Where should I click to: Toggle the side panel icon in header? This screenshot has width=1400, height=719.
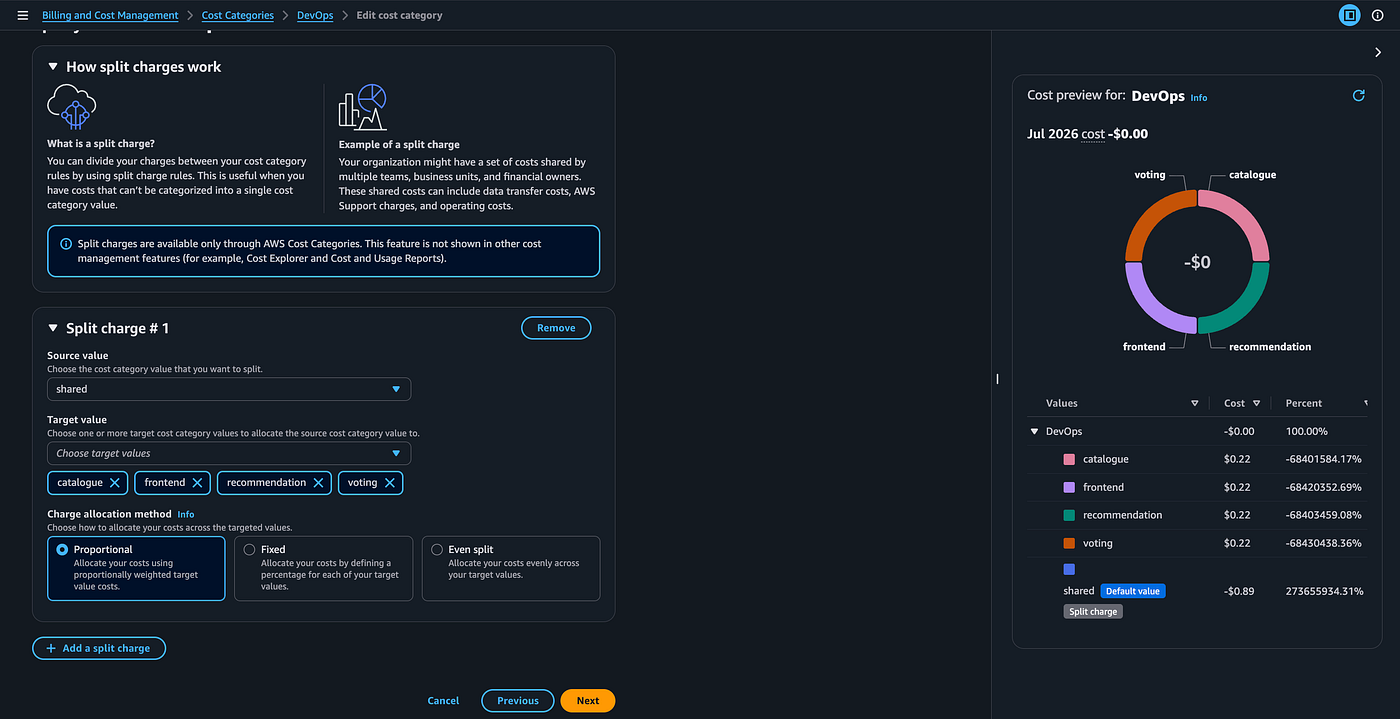[x=1350, y=15]
